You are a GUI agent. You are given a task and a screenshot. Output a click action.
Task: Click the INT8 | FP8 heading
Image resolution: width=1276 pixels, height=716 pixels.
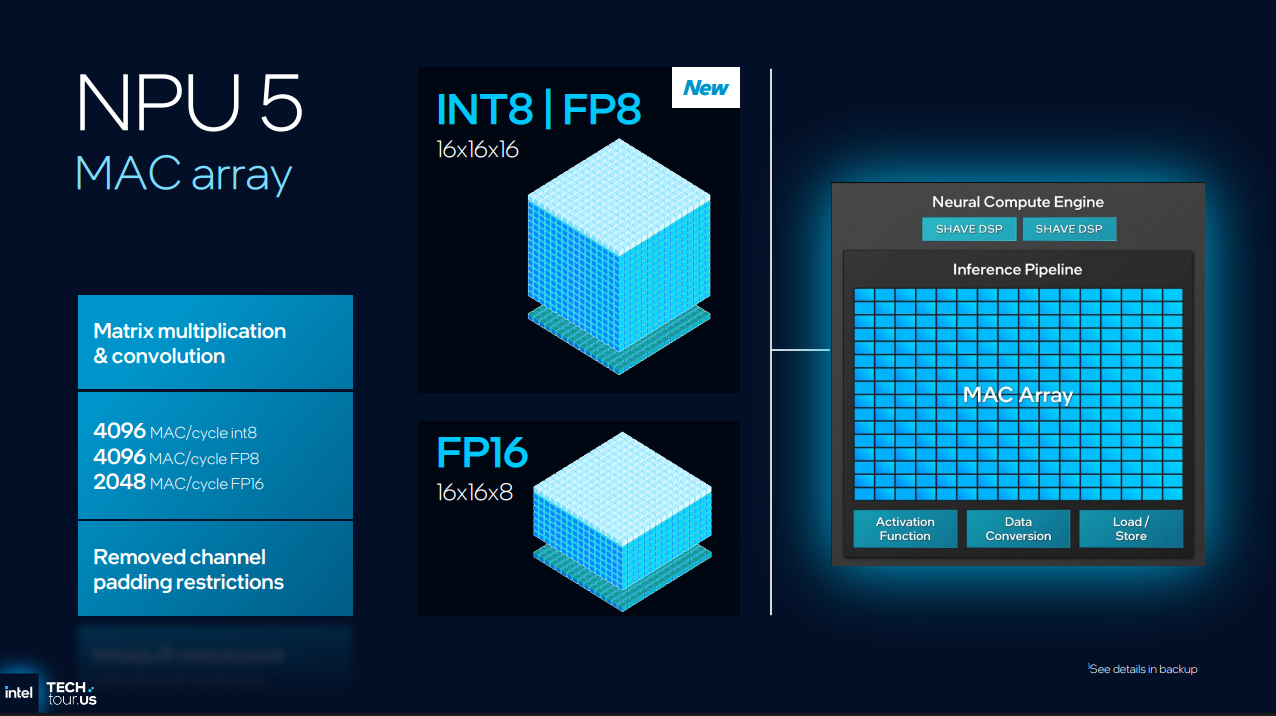(x=538, y=110)
